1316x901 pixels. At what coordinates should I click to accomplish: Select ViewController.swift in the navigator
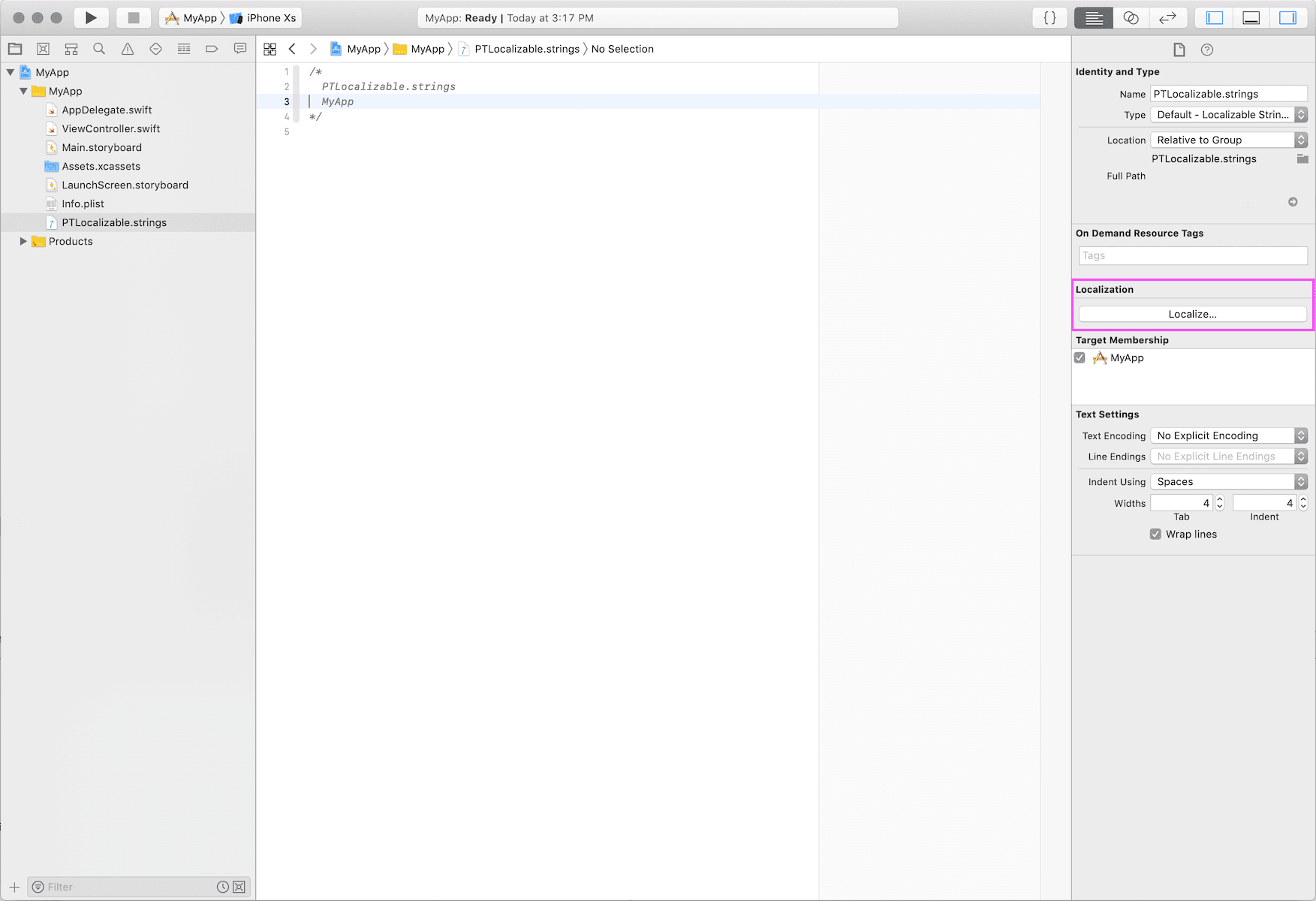coord(110,128)
